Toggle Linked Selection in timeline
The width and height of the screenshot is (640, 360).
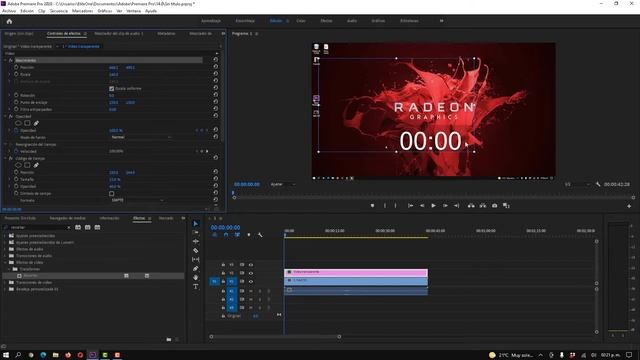pos(237,235)
